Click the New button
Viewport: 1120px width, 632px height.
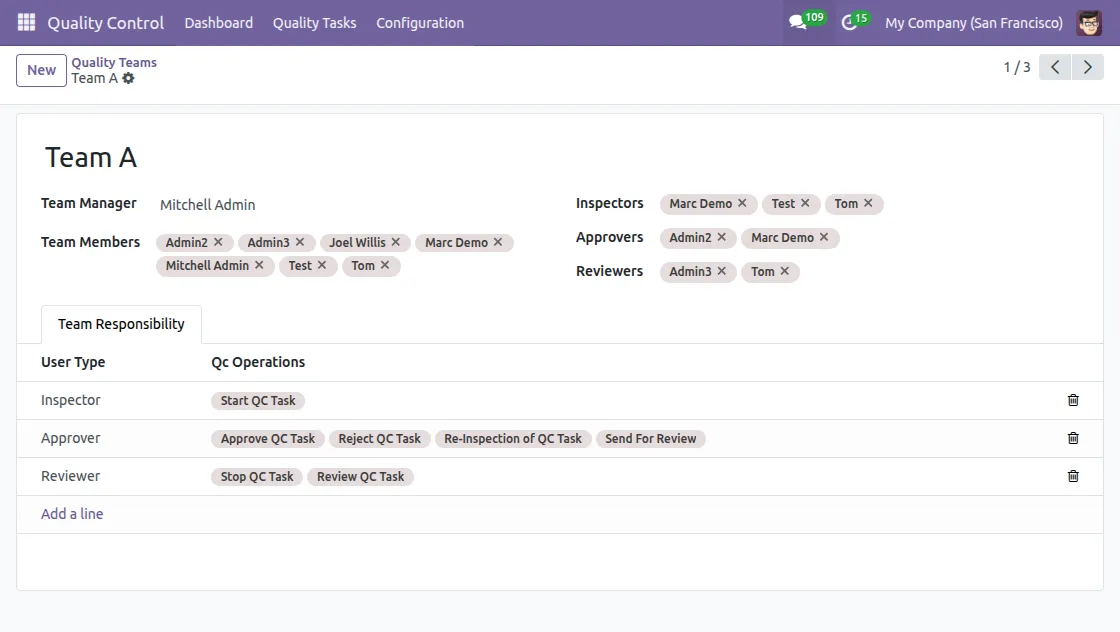41,70
